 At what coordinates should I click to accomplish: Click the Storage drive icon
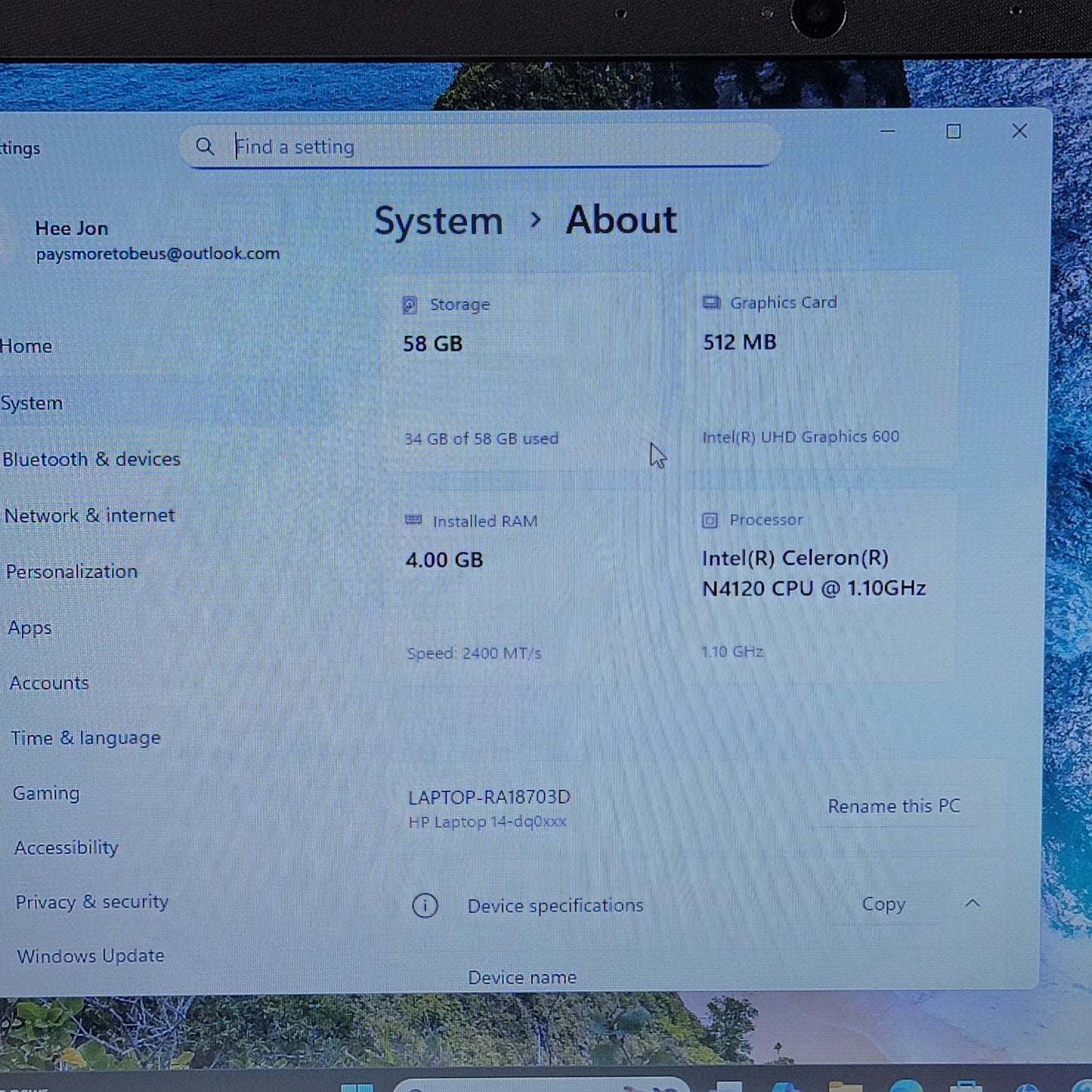tap(410, 305)
